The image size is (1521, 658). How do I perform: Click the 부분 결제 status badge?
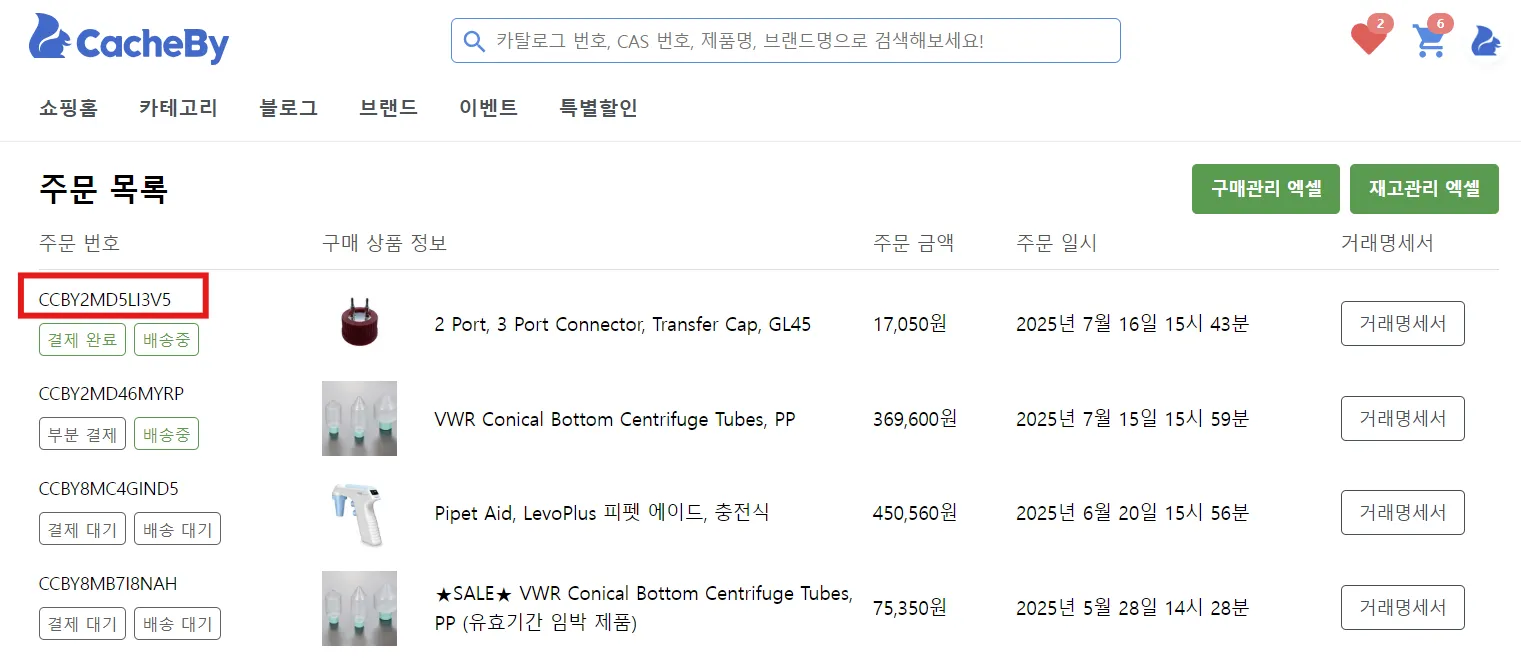83,435
